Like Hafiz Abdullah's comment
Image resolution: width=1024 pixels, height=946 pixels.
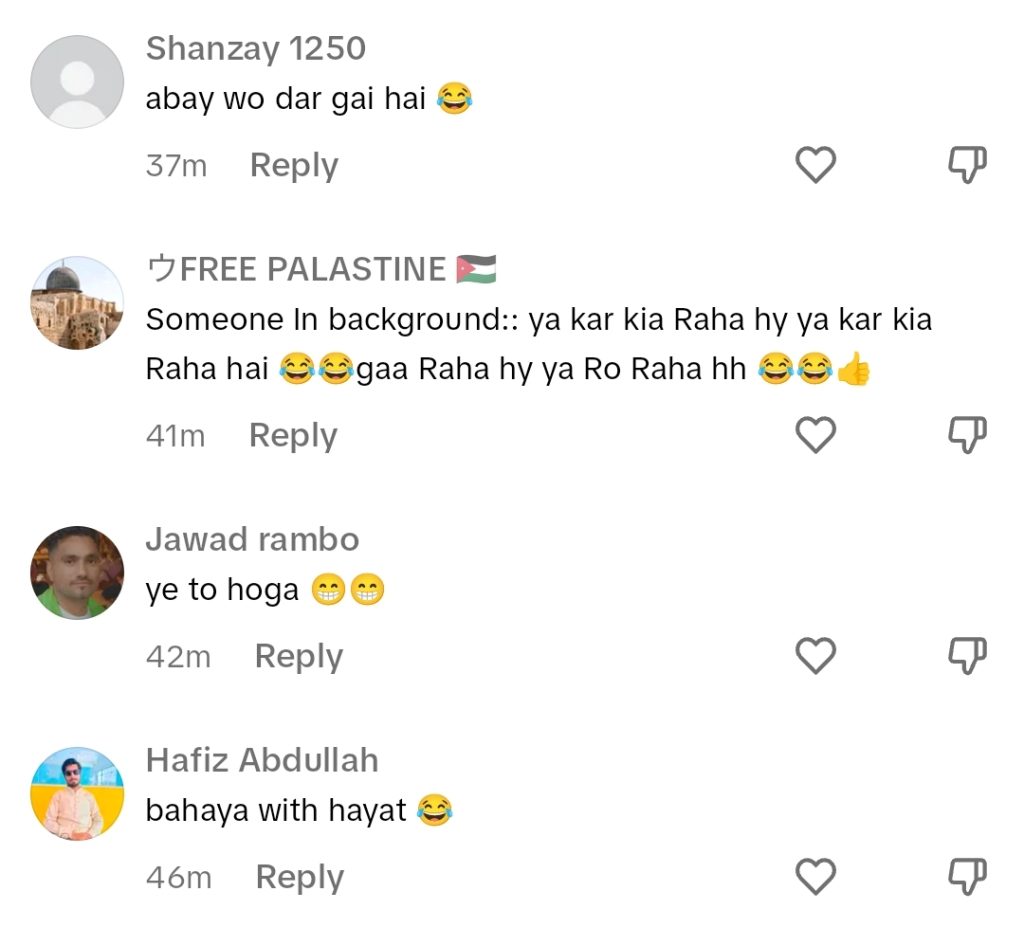(815, 877)
